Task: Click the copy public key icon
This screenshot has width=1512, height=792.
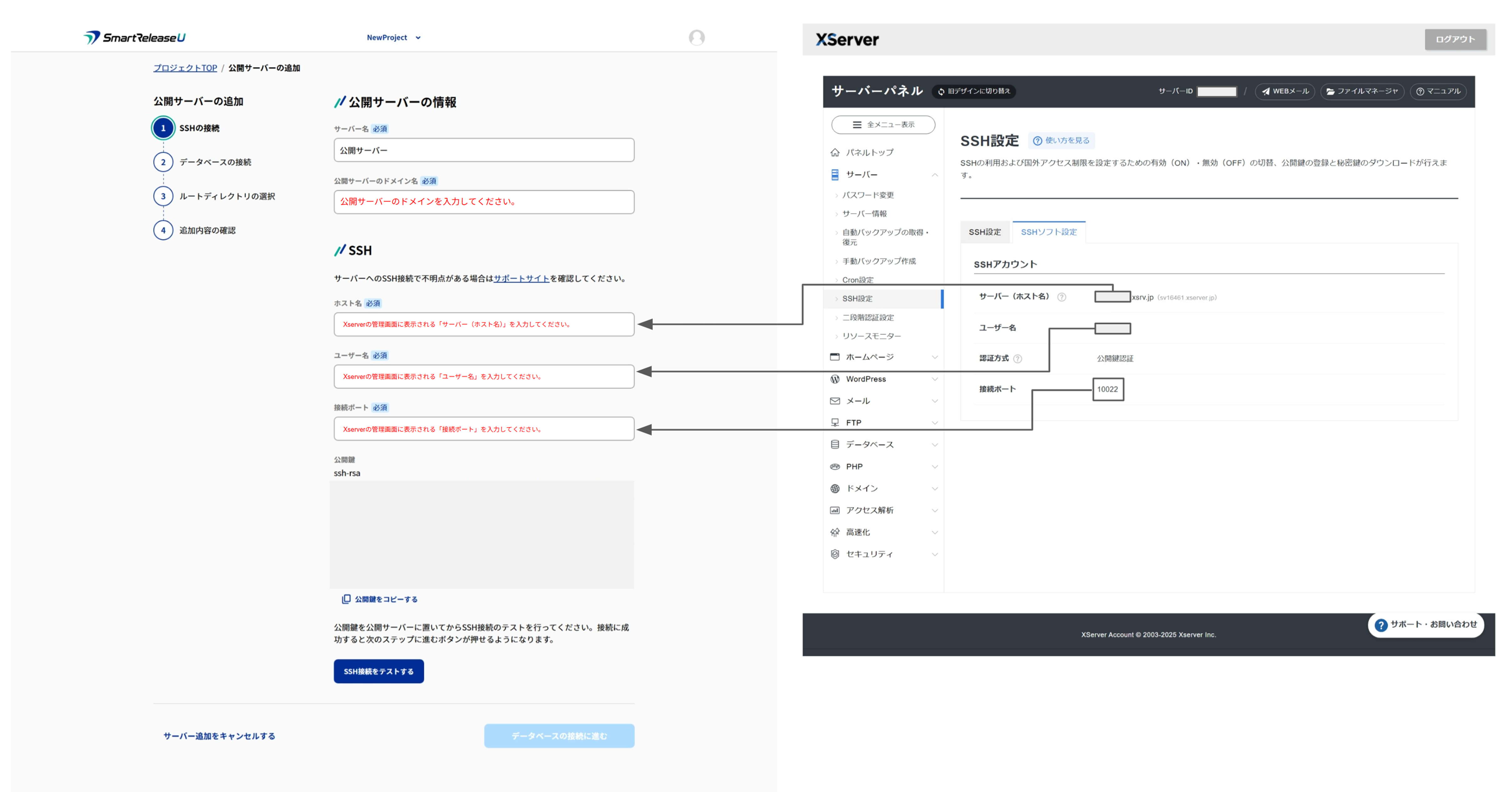Action: point(346,599)
